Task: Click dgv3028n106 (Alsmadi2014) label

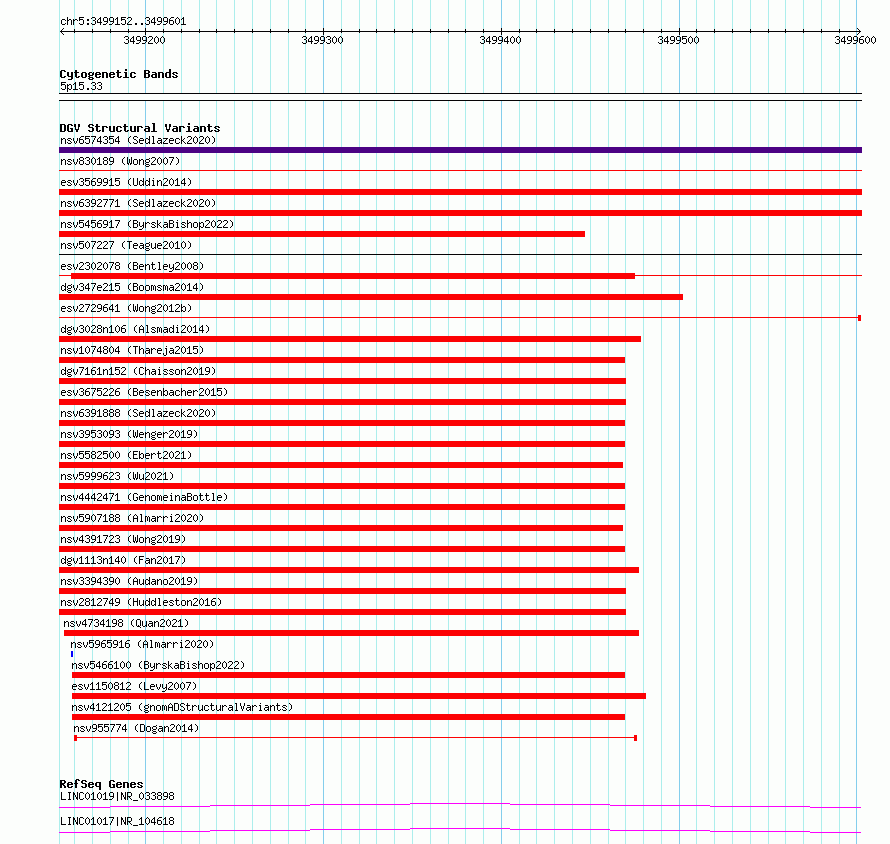Action: pyautogui.click(x=135, y=329)
